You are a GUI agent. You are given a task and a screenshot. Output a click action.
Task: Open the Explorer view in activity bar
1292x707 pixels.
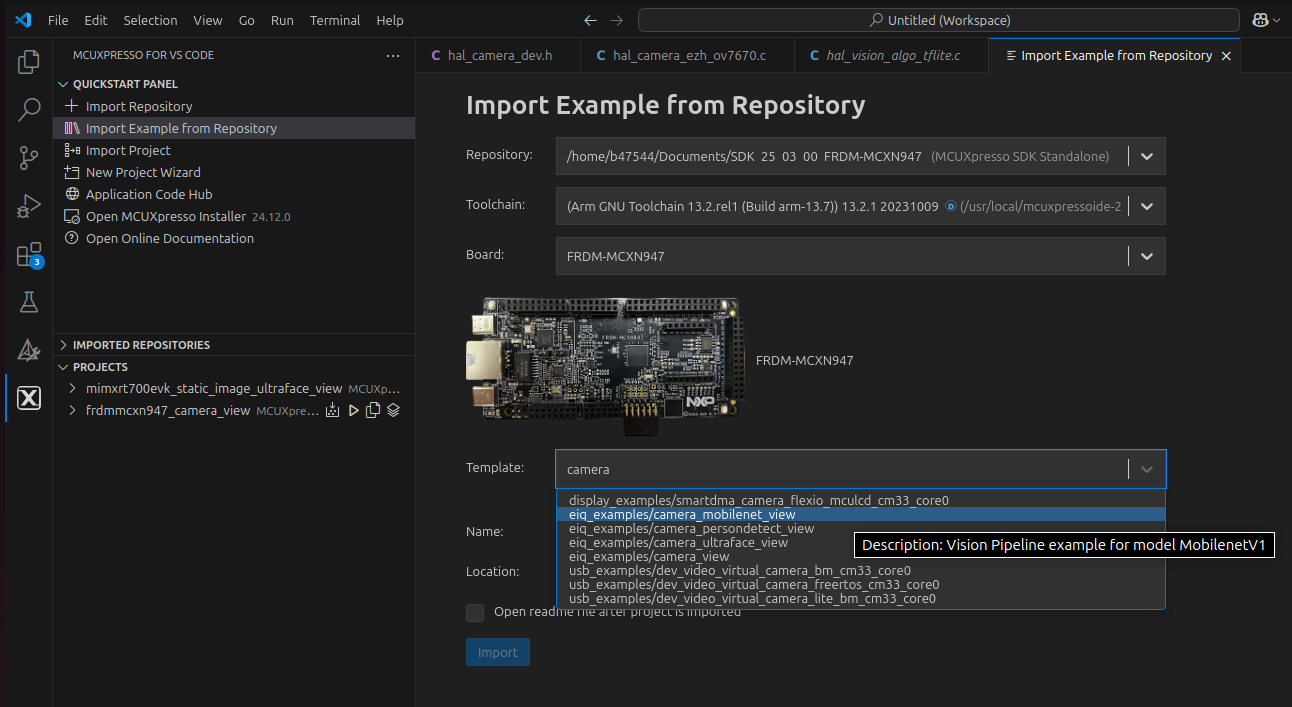tap(29, 62)
